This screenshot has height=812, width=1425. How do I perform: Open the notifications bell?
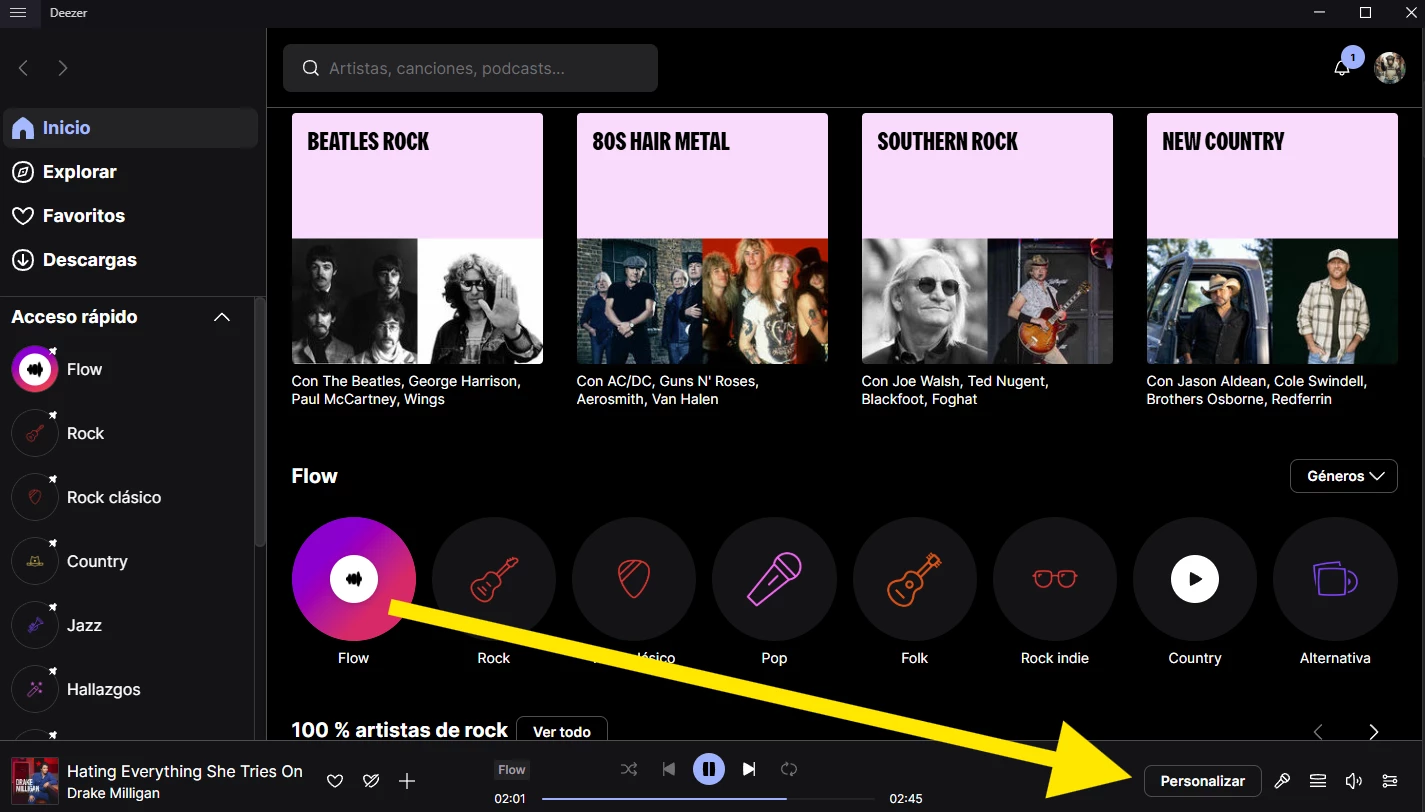(1342, 68)
